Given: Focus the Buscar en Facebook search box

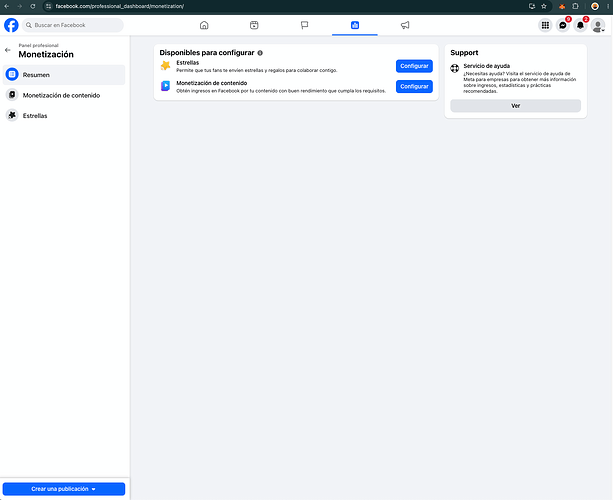Looking at the screenshot, I should (73, 25).
